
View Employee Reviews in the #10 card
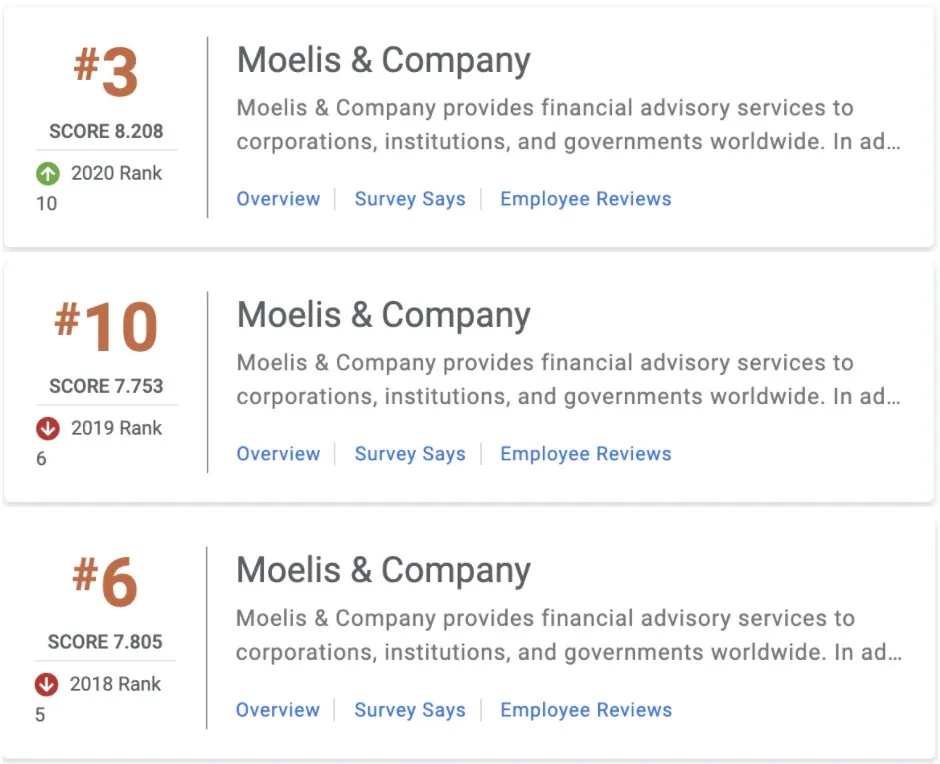pos(585,454)
